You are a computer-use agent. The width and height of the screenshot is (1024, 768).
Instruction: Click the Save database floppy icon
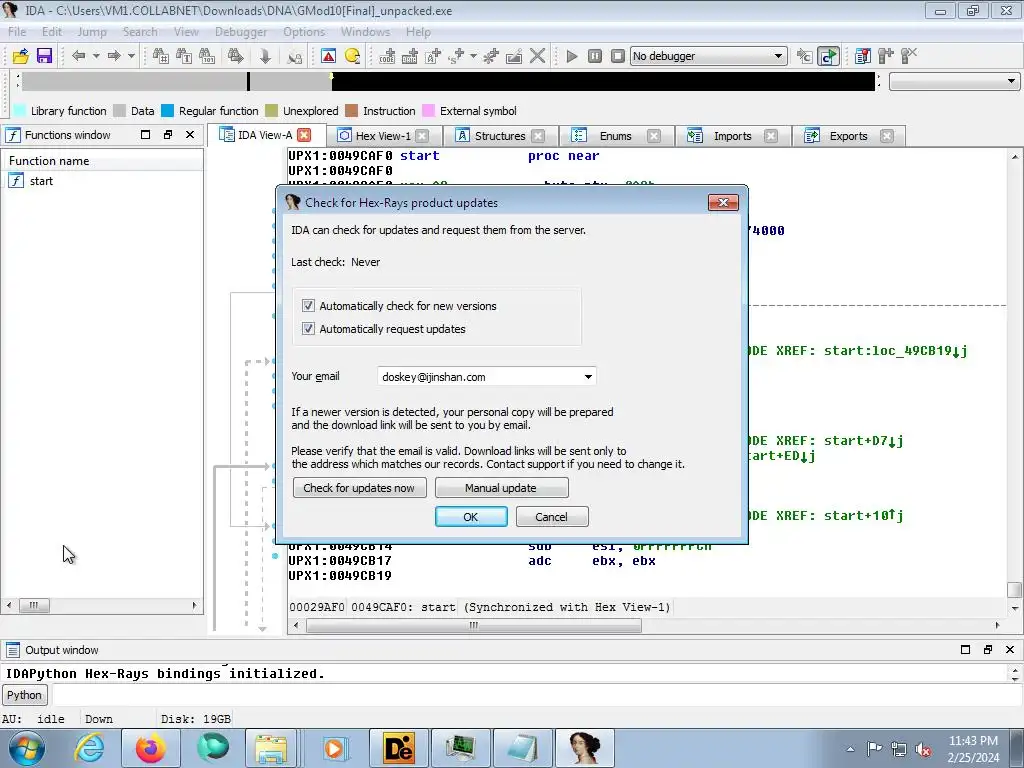pyautogui.click(x=44, y=56)
